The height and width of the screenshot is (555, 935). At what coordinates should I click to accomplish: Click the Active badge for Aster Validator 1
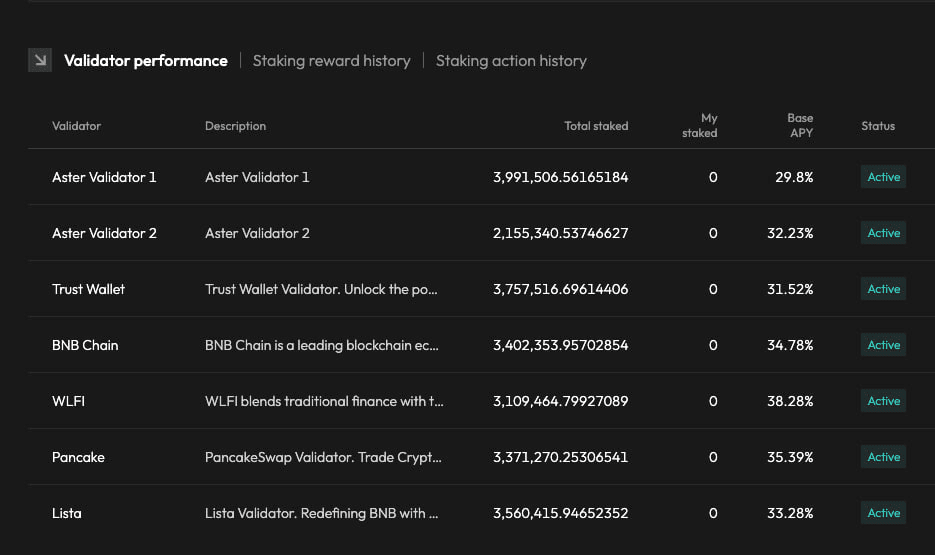coord(883,177)
